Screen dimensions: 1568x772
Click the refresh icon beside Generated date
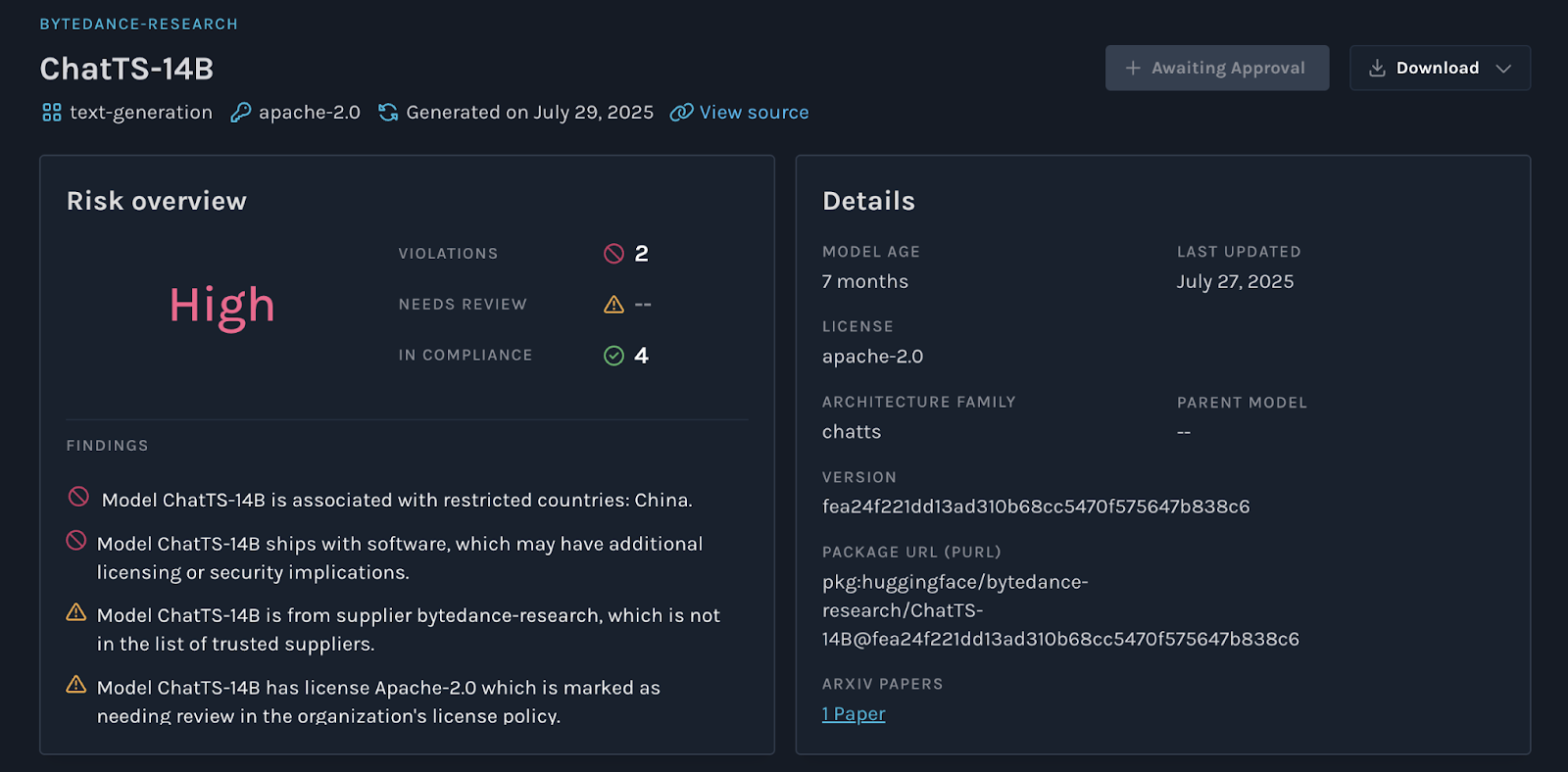tap(388, 113)
